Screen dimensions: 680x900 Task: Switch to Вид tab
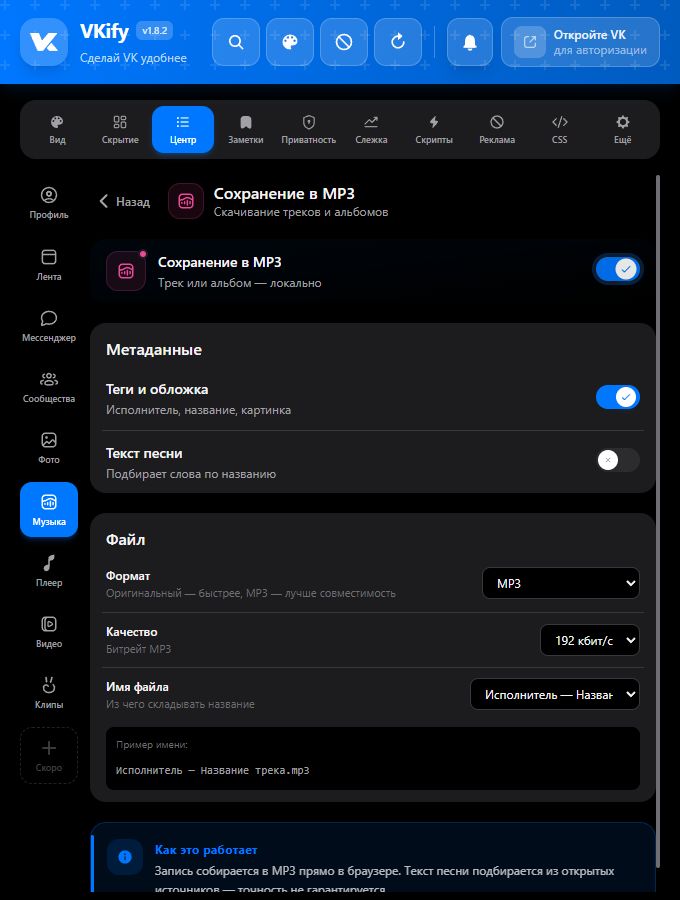(57, 130)
